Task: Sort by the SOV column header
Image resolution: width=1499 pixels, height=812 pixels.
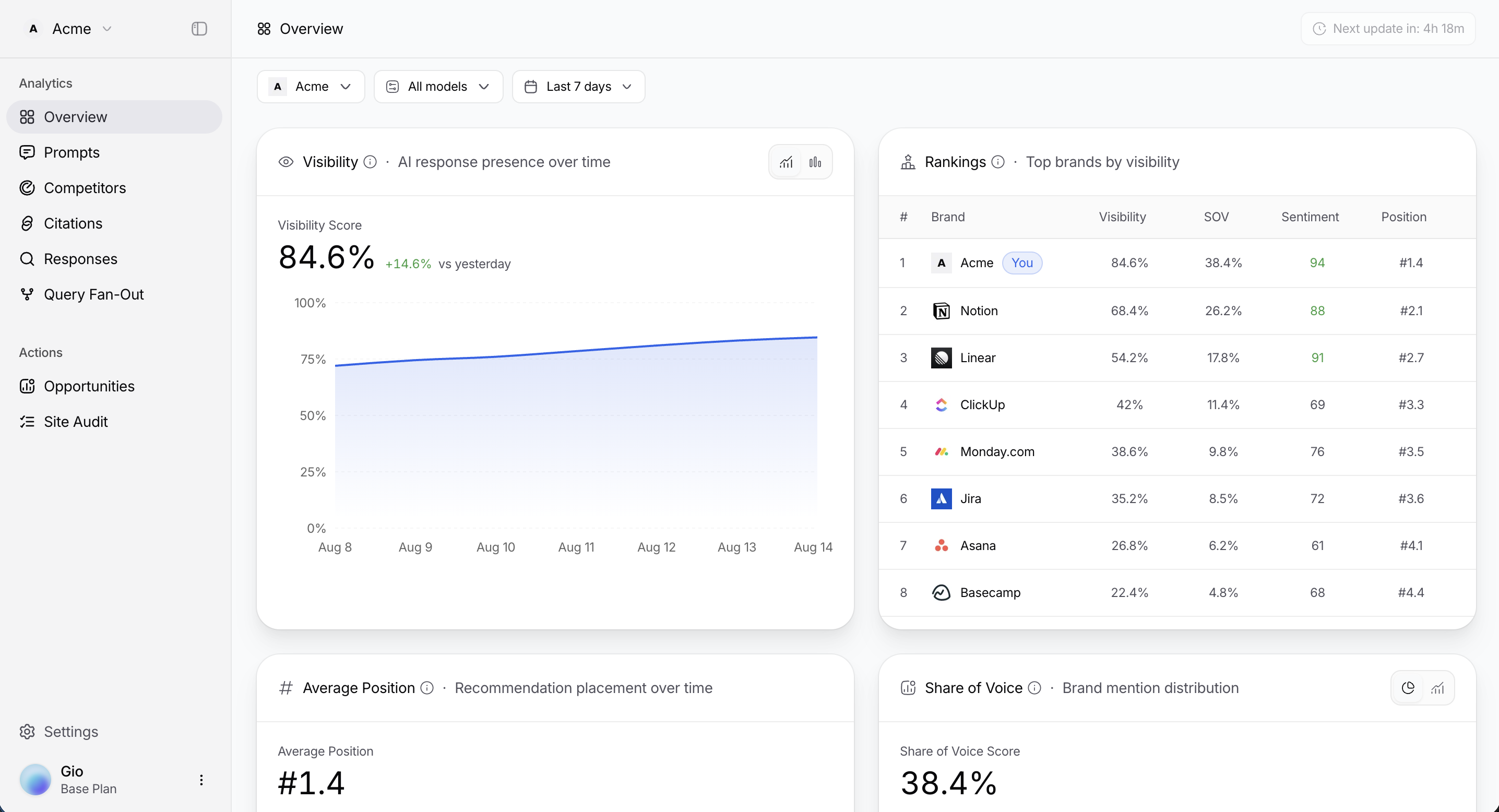Action: coord(1216,217)
